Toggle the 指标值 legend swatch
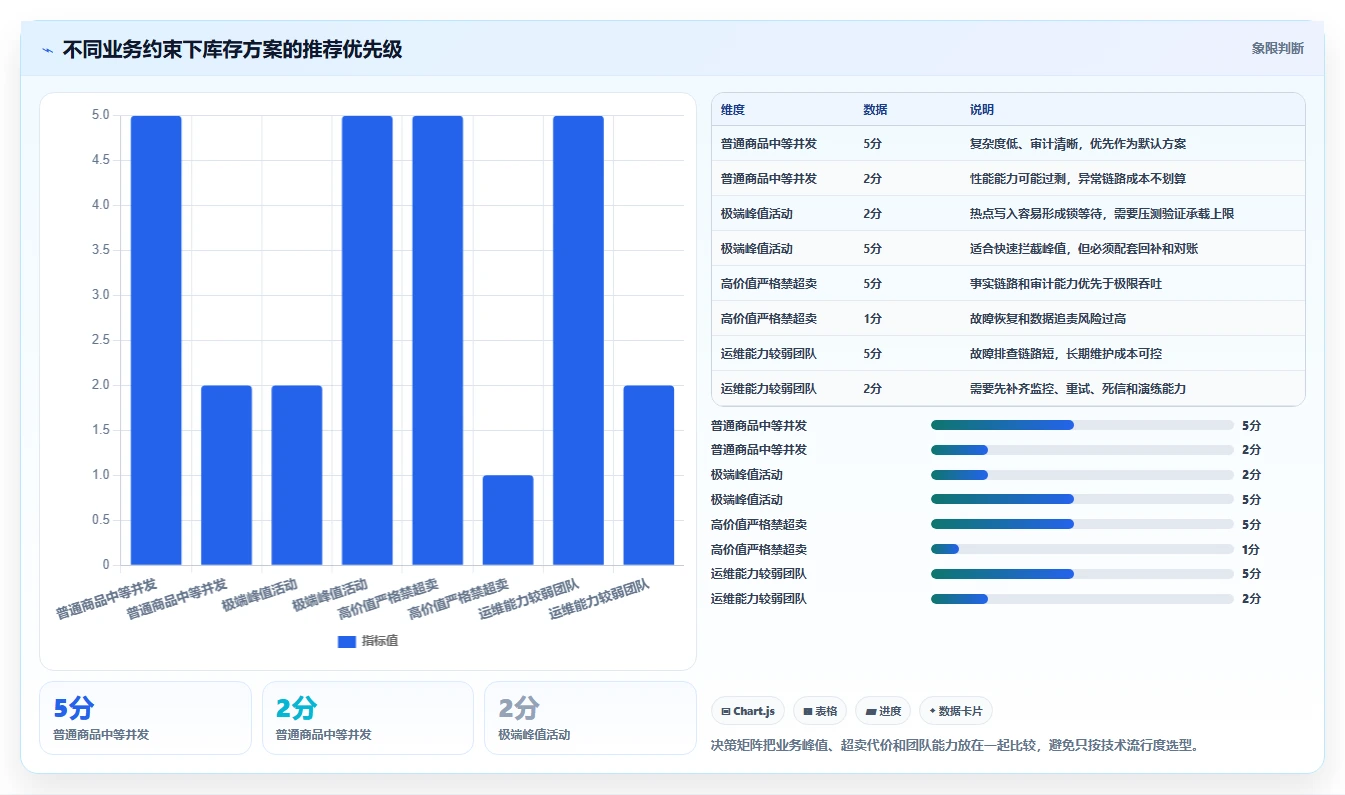 347,641
